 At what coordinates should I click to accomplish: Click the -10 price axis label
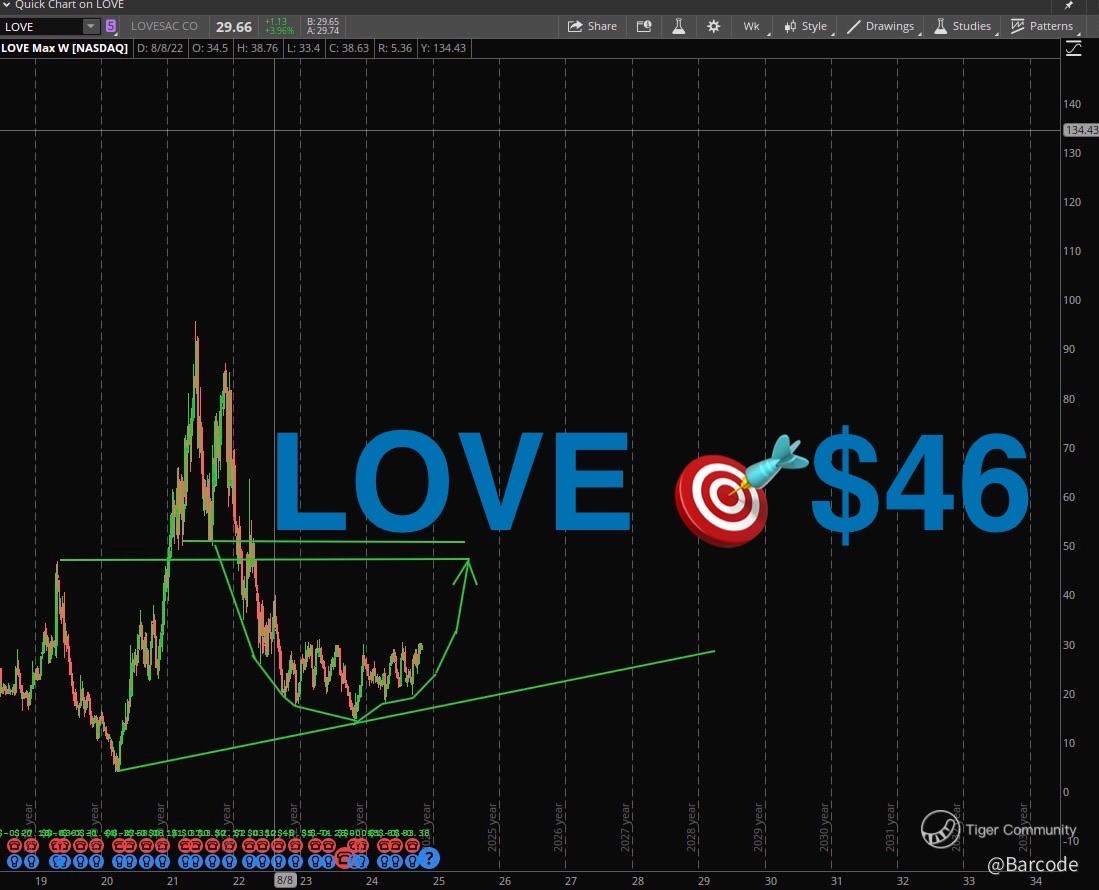click(1069, 841)
